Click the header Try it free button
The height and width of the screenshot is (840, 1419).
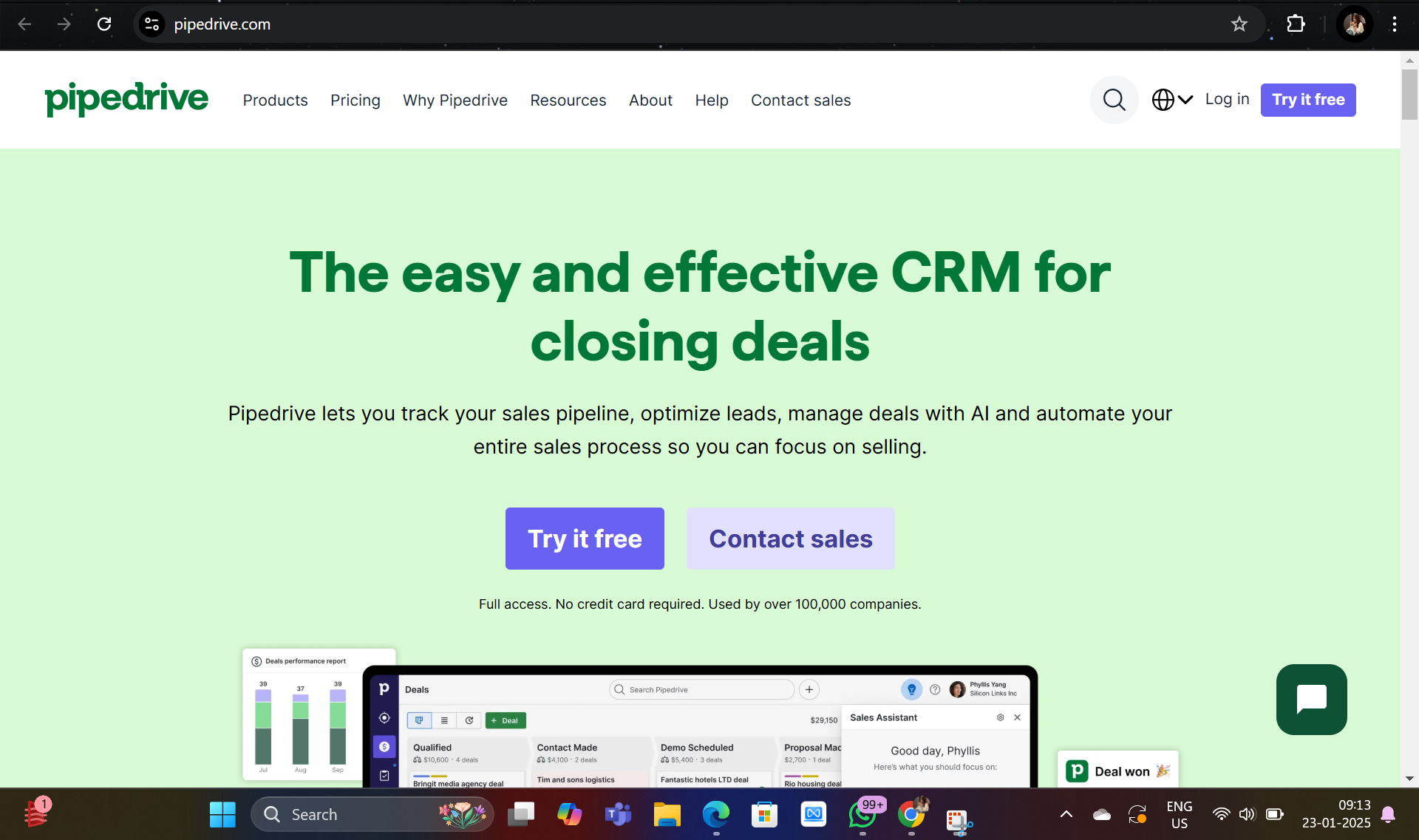(x=1307, y=100)
